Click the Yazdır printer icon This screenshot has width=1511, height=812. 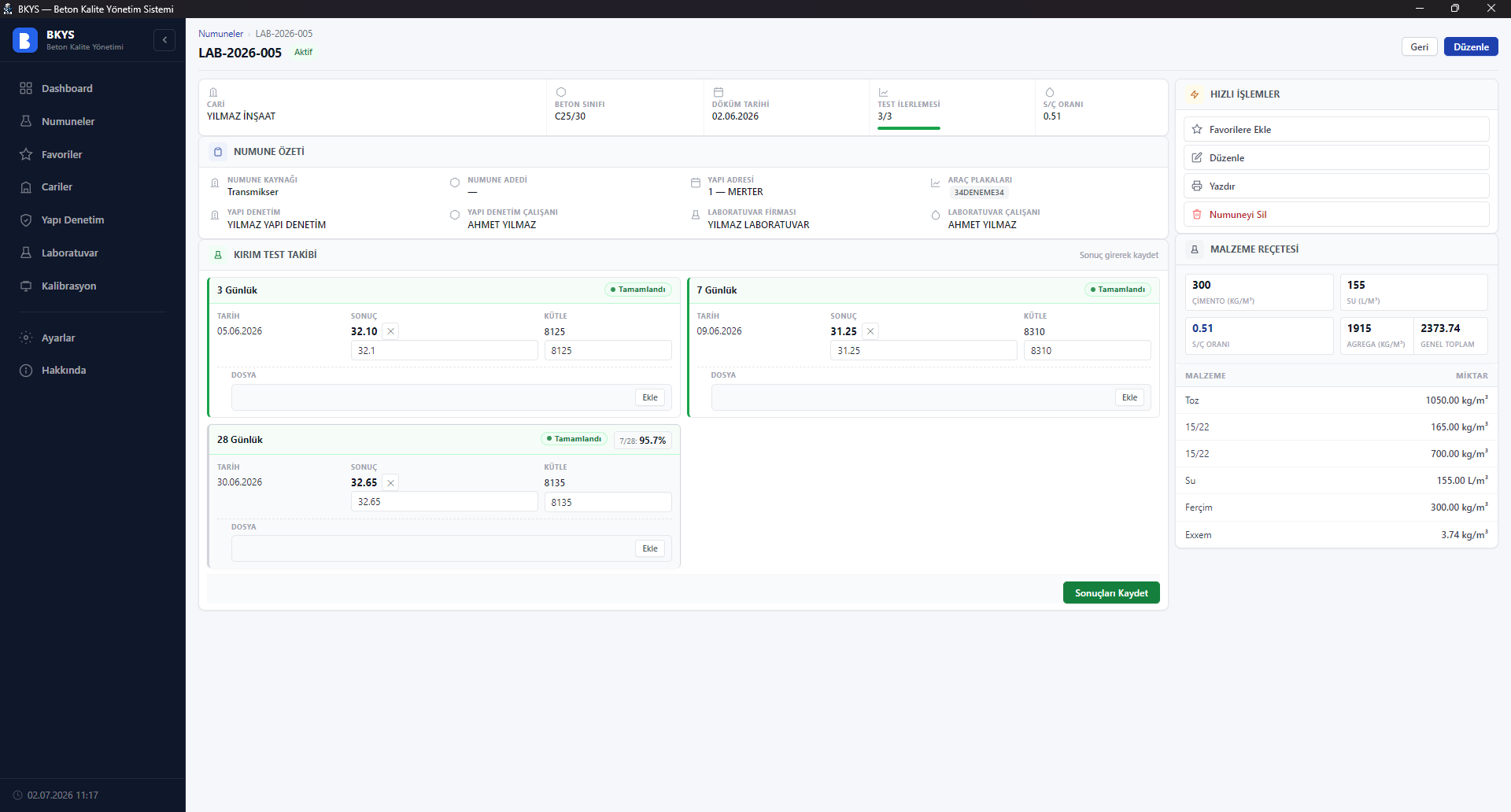1197,186
